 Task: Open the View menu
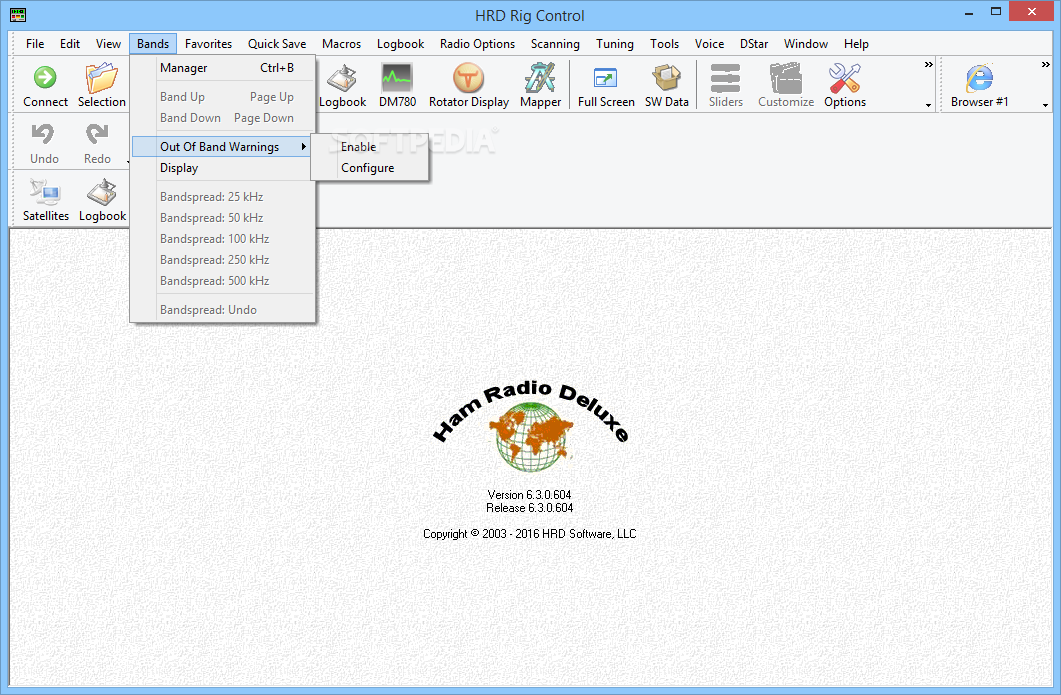pyautogui.click(x=108, y=43)
